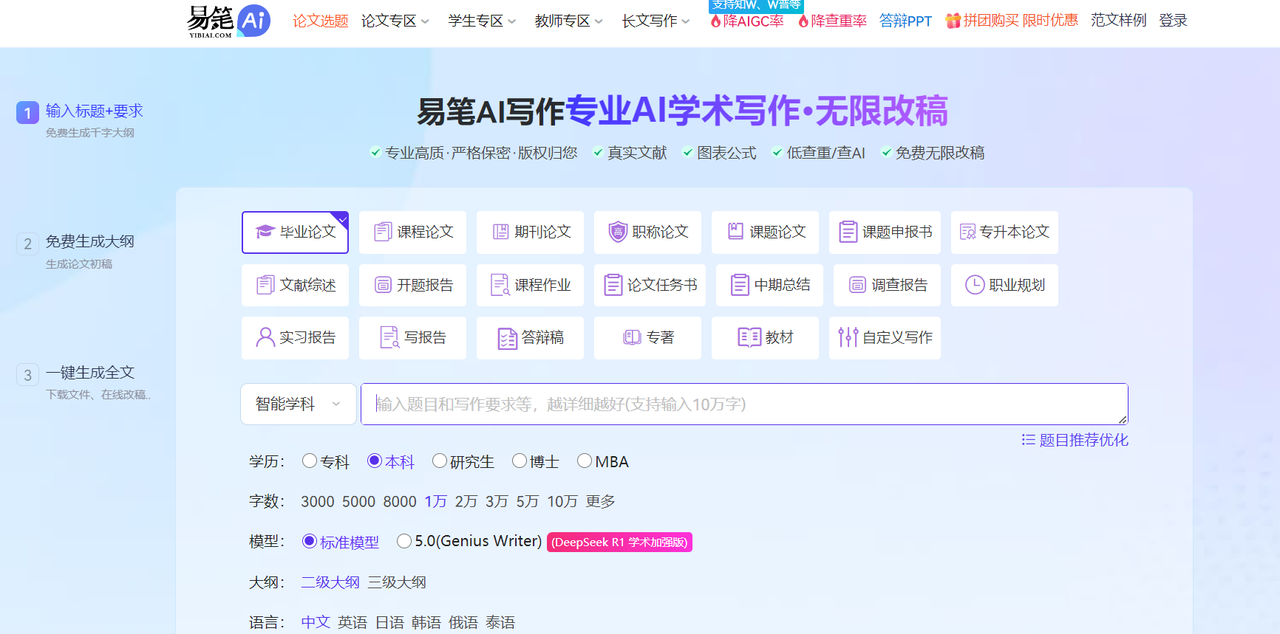Click the 期刊论文 journal icon
Viewport: 1280px width, 634px height.
click(x=500, y=232)
